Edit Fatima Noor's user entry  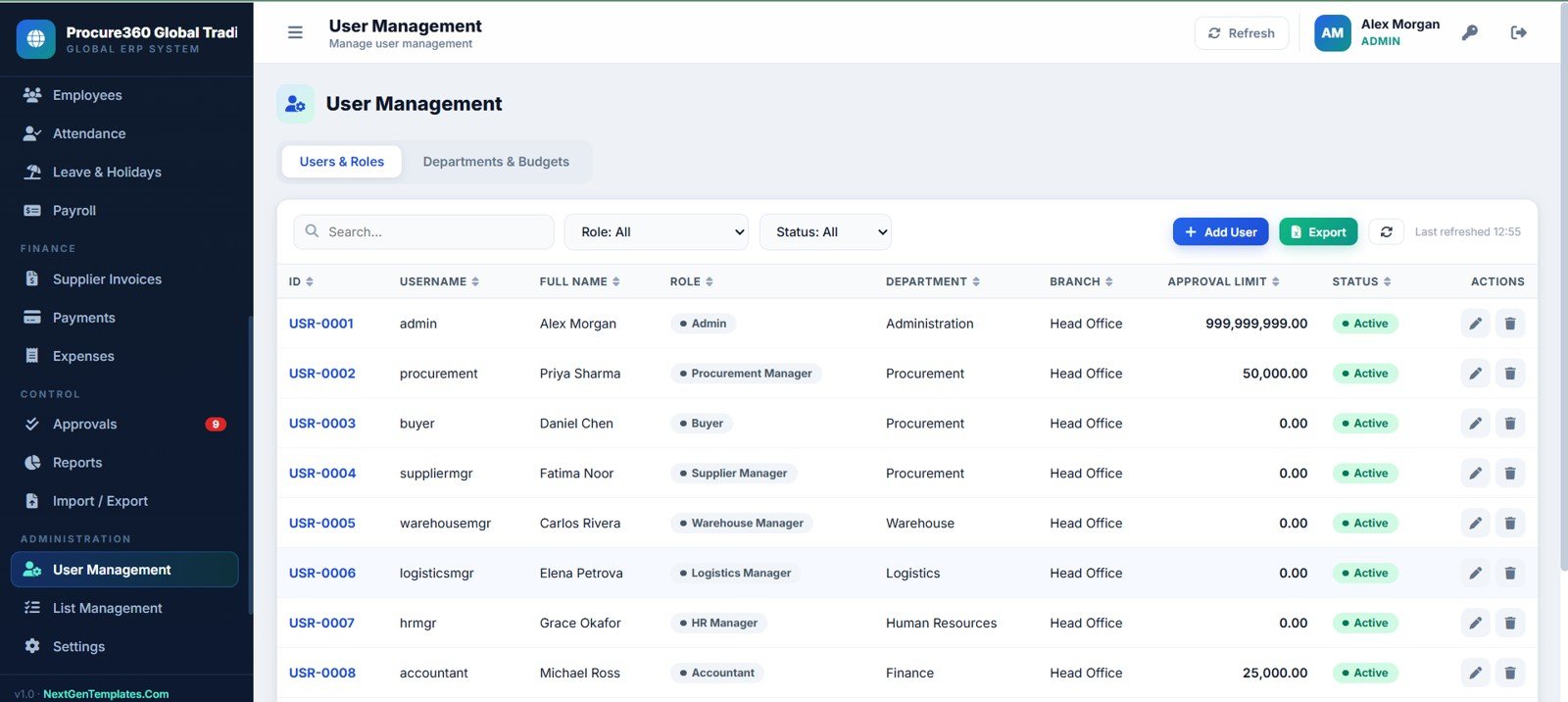(x=1475, y=474)
